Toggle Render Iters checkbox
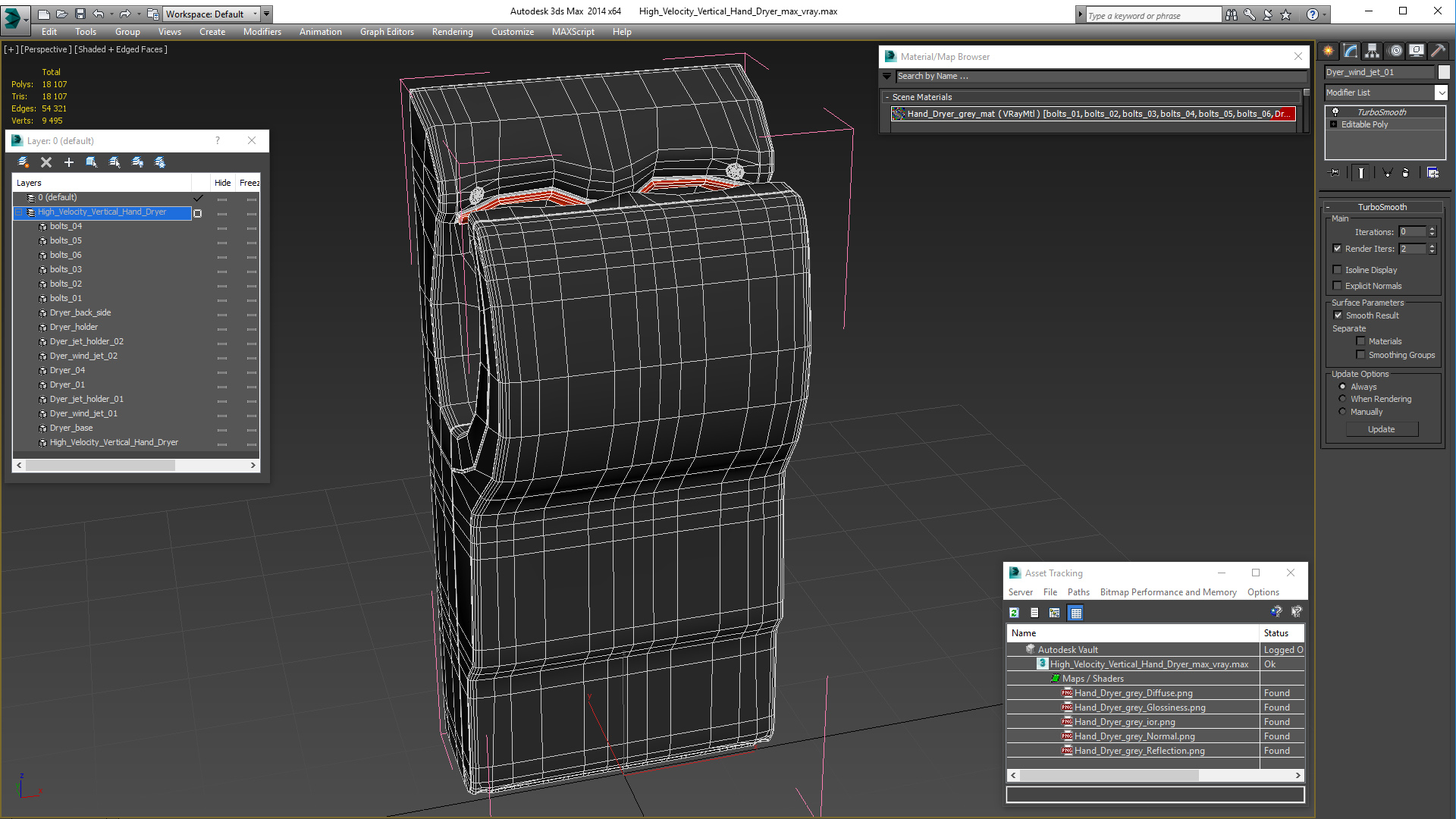The image size is (1456, 819). click(1337, 249)
